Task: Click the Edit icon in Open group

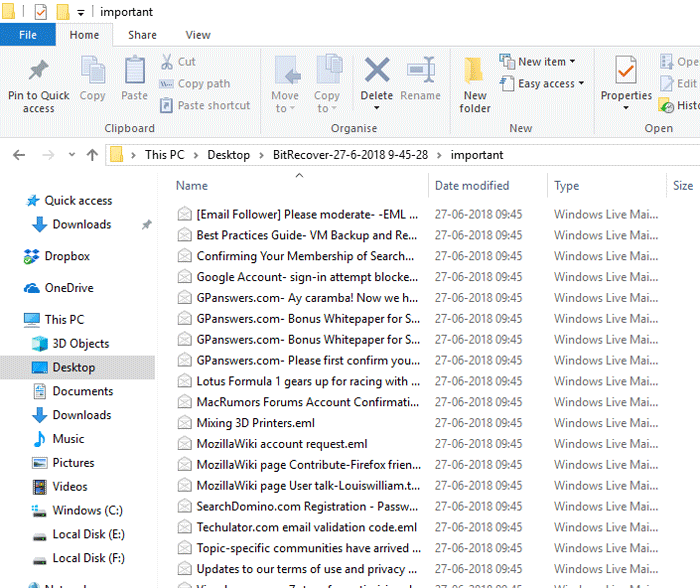Action: pos(667,83)
